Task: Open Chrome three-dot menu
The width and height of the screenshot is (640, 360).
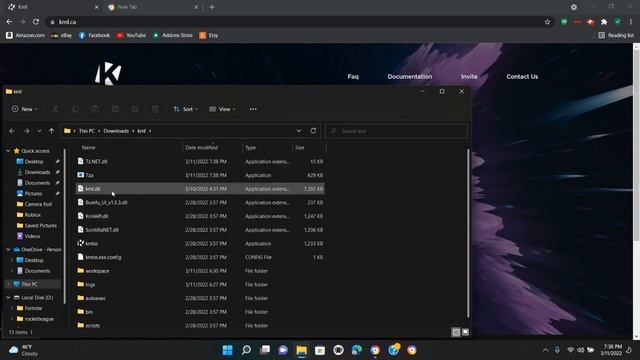Action: pos(631,22)
